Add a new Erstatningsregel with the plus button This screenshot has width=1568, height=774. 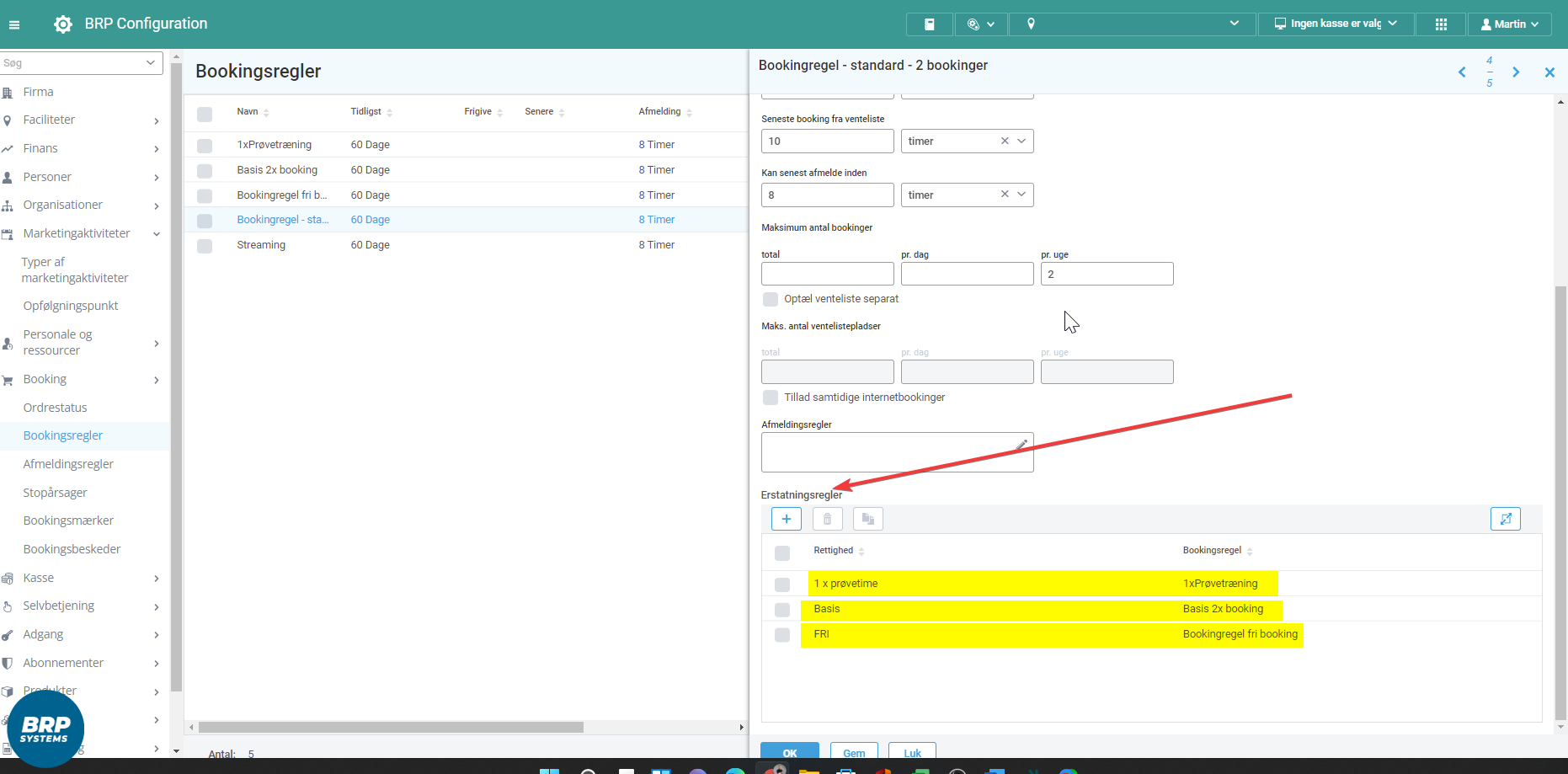point(786,519)
